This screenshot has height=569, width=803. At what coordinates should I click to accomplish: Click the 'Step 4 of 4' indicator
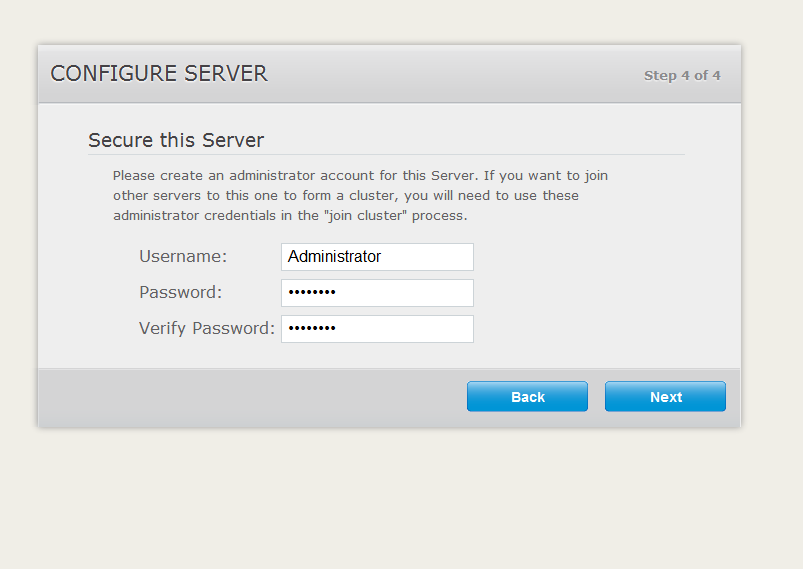pos(682,75)
